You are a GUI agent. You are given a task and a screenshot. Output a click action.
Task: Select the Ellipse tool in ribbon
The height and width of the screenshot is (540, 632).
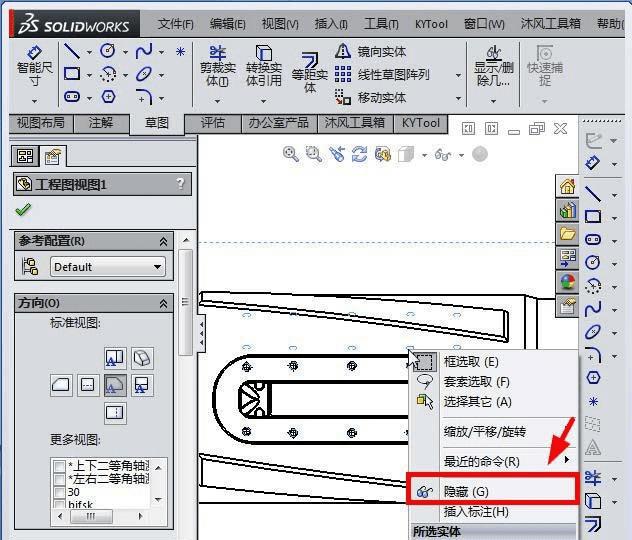tap(144, 74)
